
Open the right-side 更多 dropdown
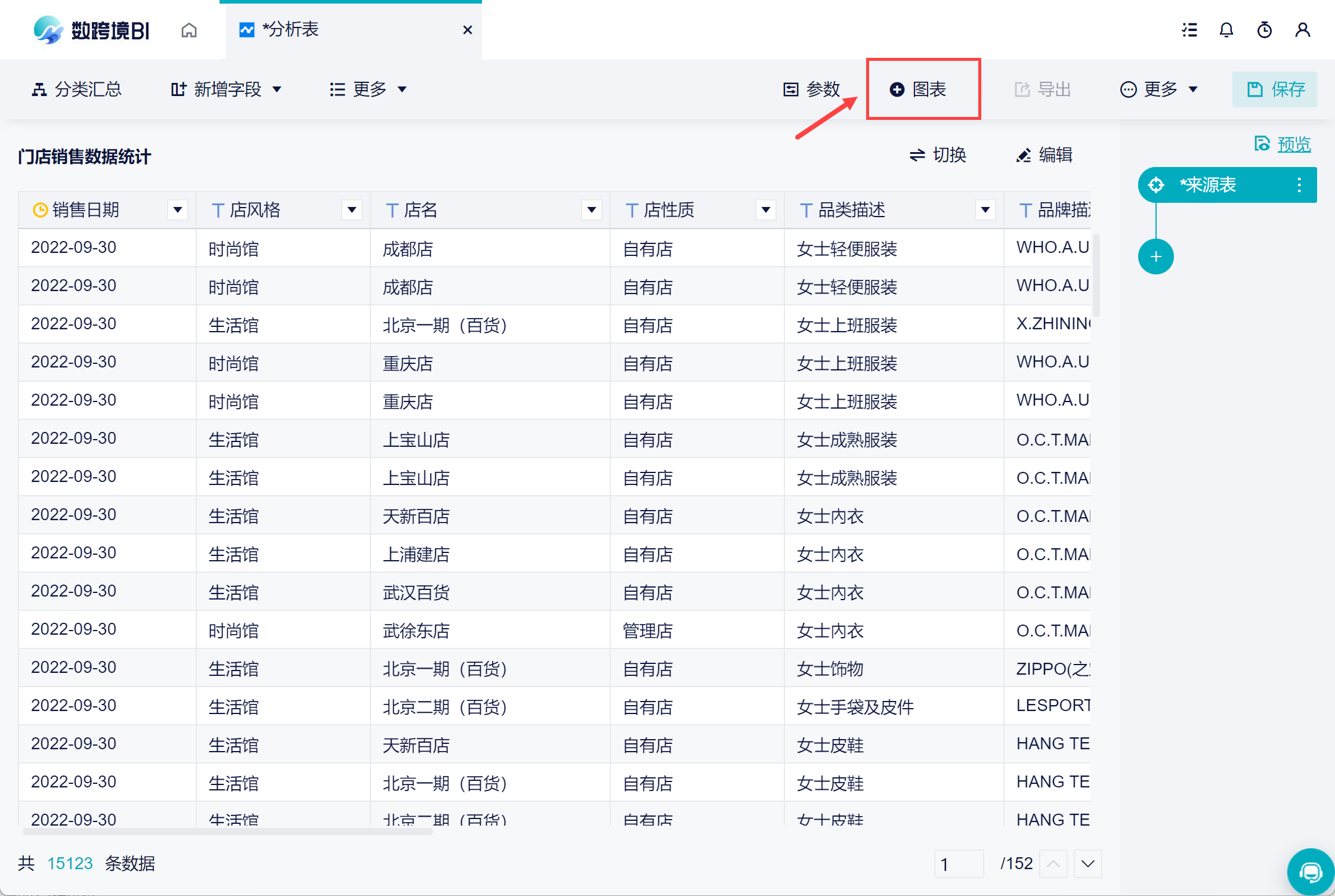pyautogui.click(x=1159, y=89)
